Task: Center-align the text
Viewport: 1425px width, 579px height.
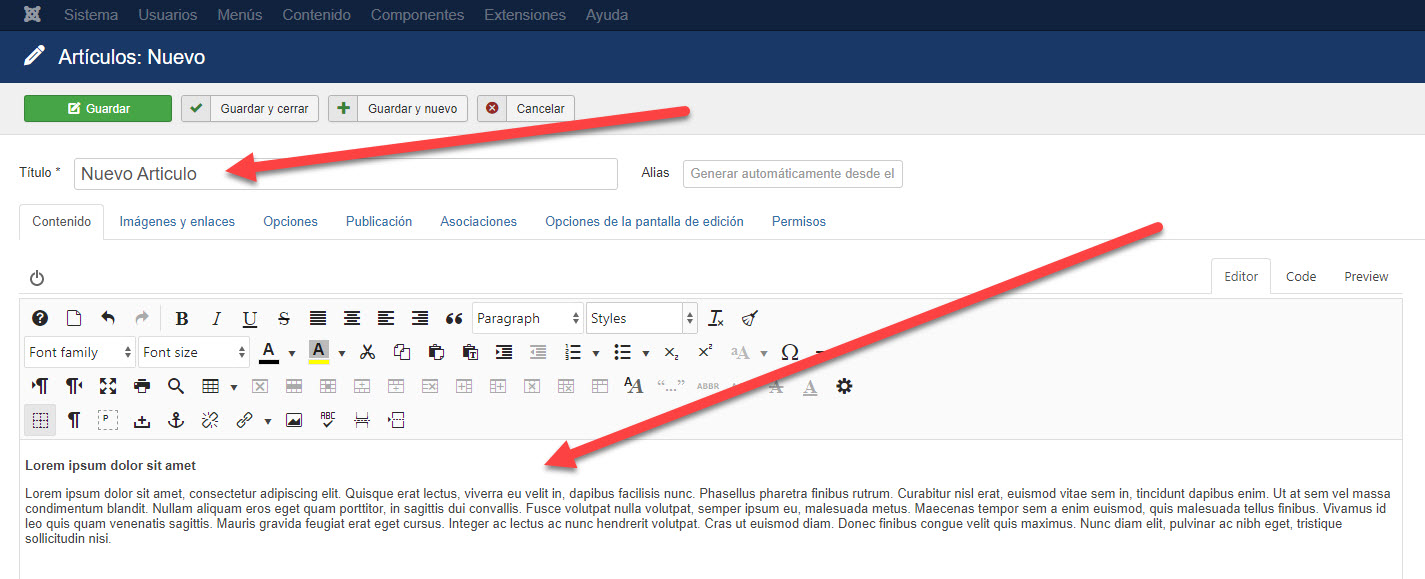Action: [x=352, y=319]
